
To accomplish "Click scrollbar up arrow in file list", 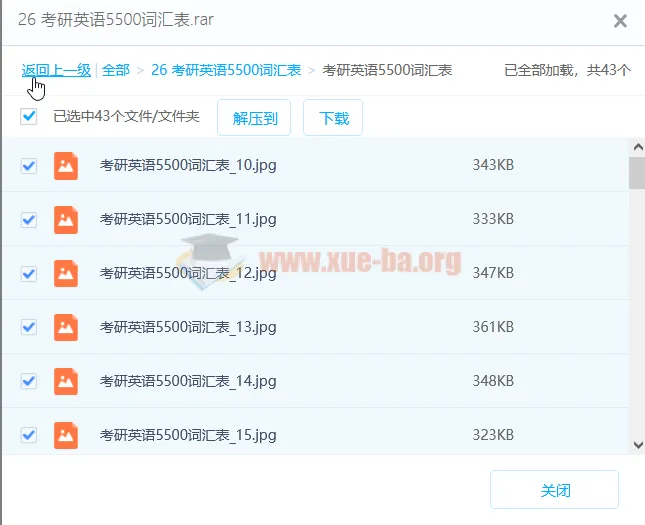I will coord(636,147).
